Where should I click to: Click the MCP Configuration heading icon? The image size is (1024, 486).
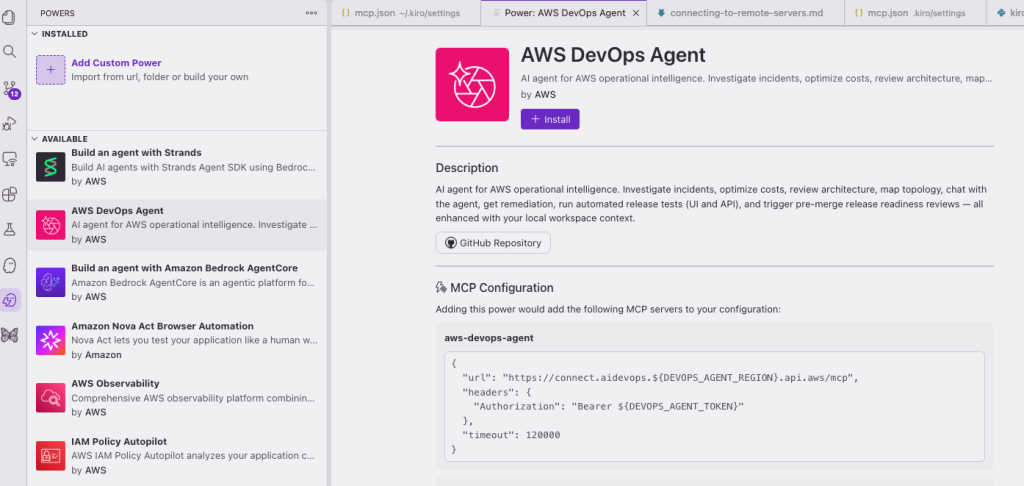pos(441,287)
